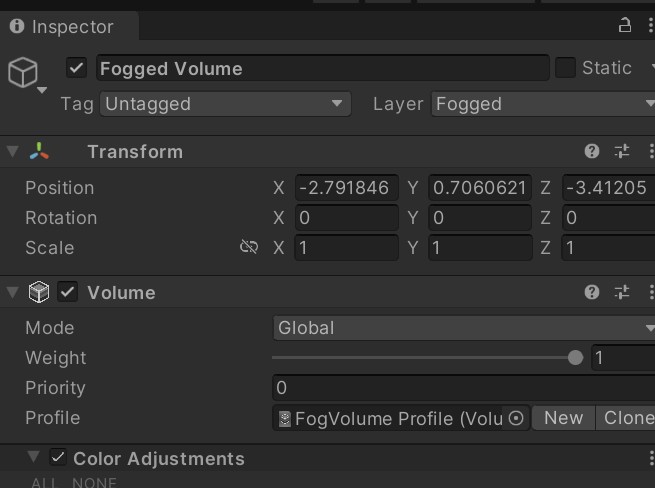Disable the Volume component checkbox
This screenshot has width=655, height=488.
(x=68, y=293)
